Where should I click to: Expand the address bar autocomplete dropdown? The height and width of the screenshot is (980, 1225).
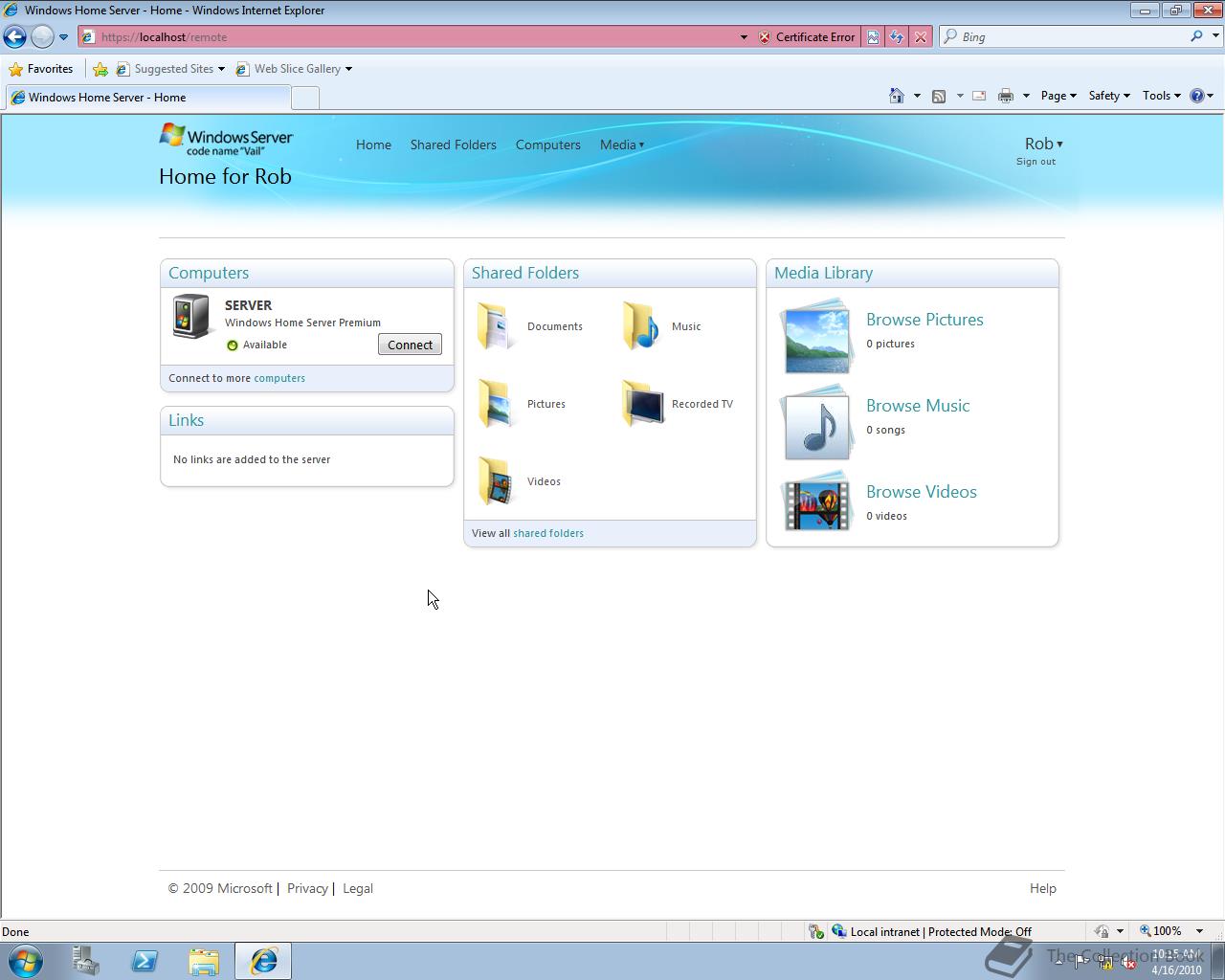coord(744,37)
